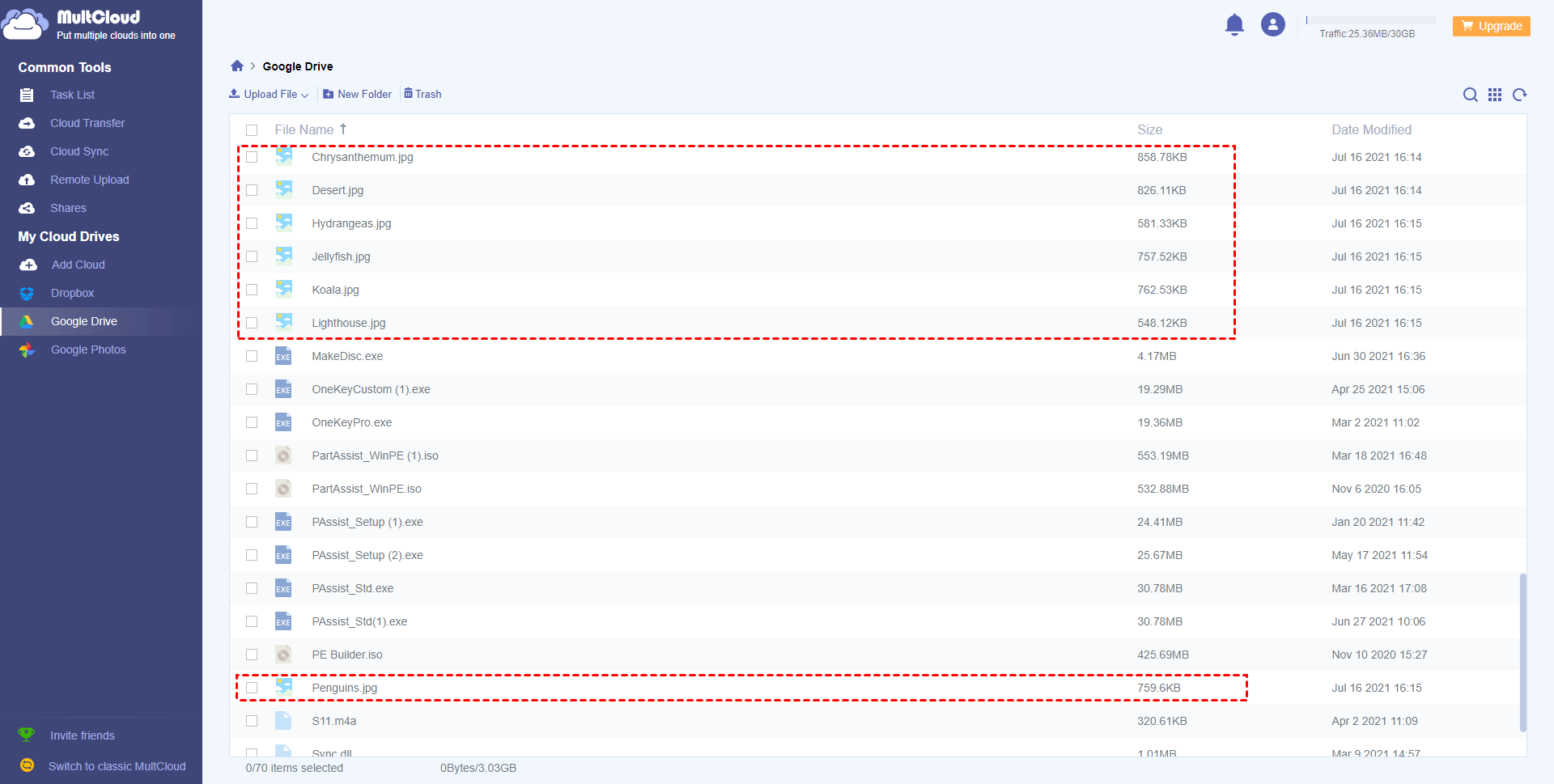Click the Google Drive breadcrumb
This screenshot has width=1554, height=784.
pyautogui.click(x=298, y=66)
